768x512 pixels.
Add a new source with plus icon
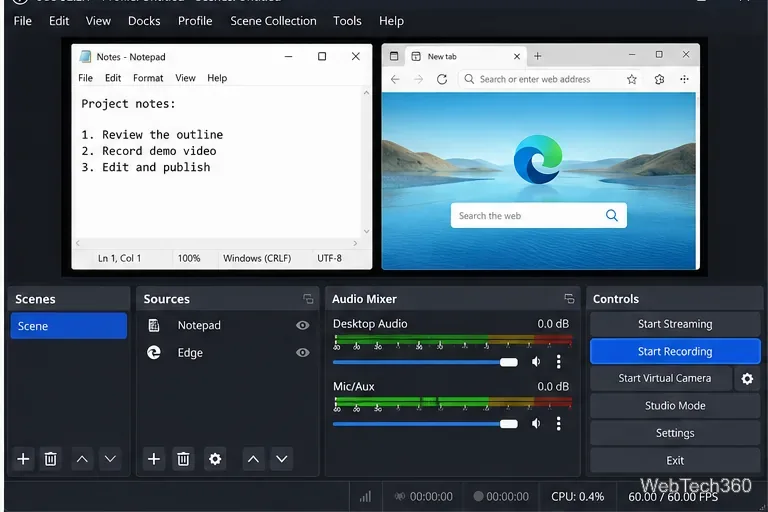point(154,459)
